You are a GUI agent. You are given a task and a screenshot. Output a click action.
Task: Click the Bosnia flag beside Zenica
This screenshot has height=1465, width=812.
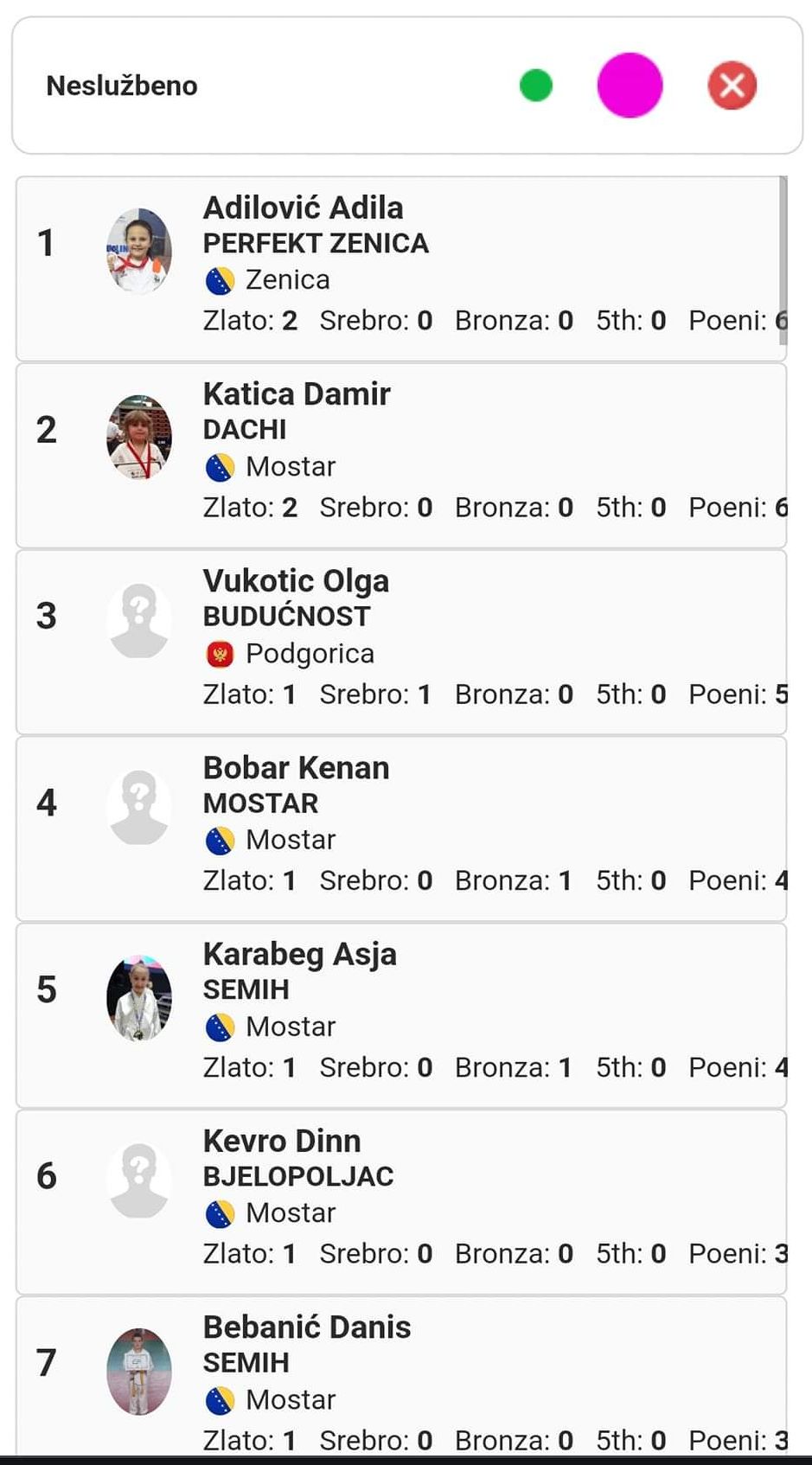point(220,281)
